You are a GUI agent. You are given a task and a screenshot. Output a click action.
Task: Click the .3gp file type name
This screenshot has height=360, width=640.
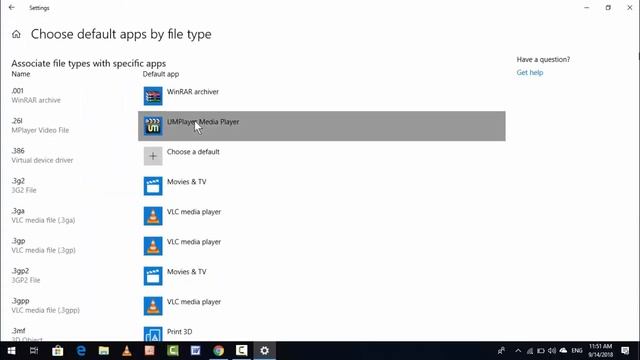pyautogui.click(x=18, y=241)
